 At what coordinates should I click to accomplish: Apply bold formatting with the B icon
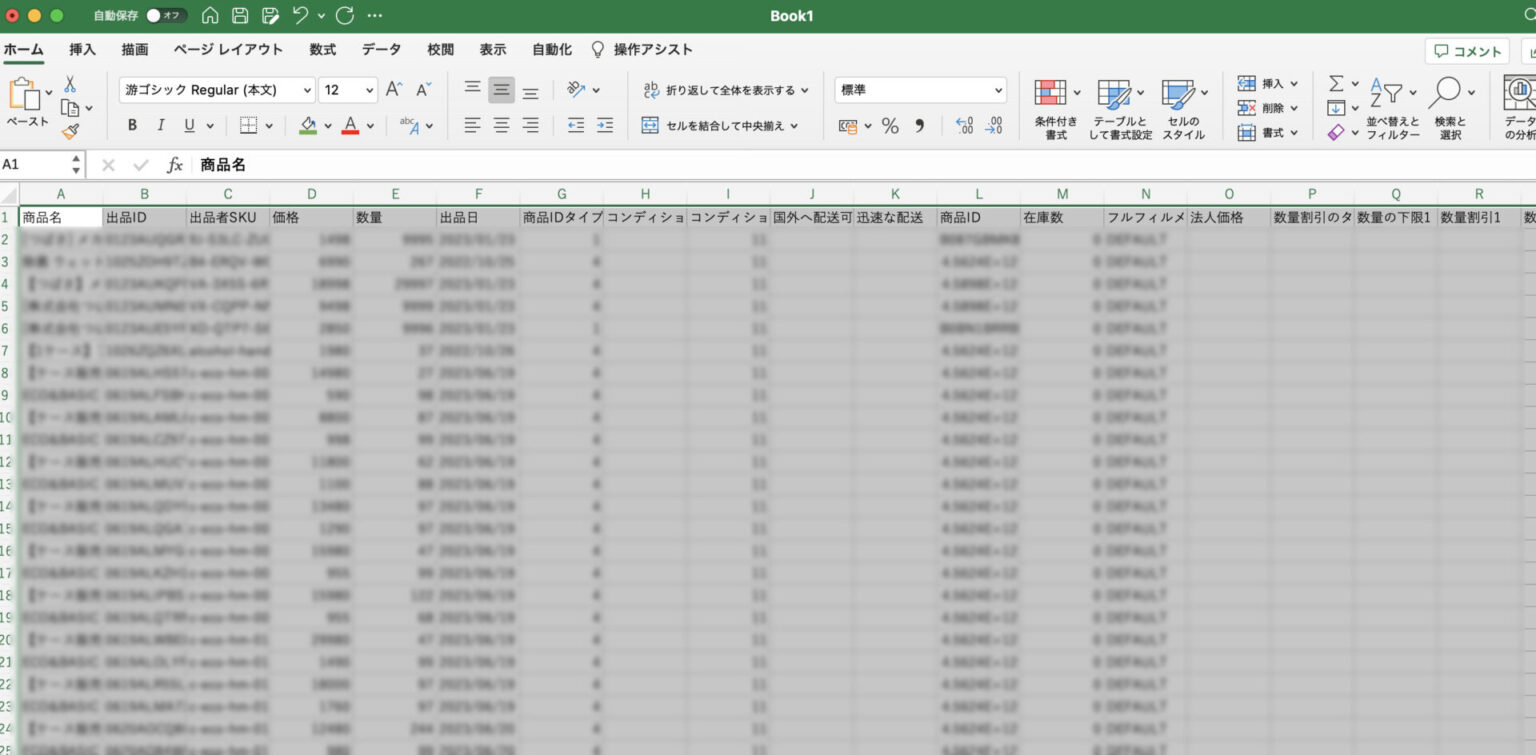point(131,125)
